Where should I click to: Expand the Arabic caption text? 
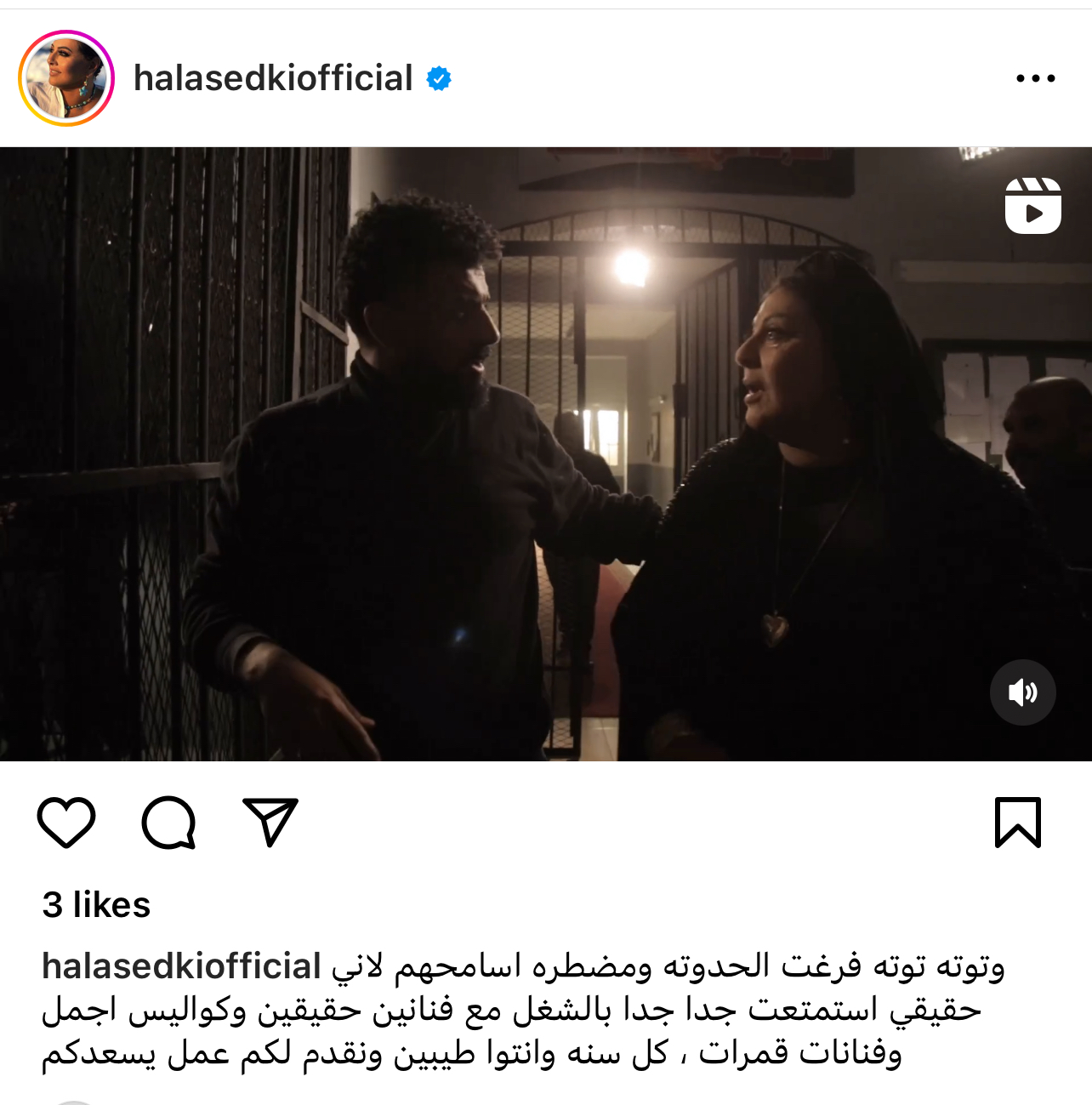pos(523,1011)
